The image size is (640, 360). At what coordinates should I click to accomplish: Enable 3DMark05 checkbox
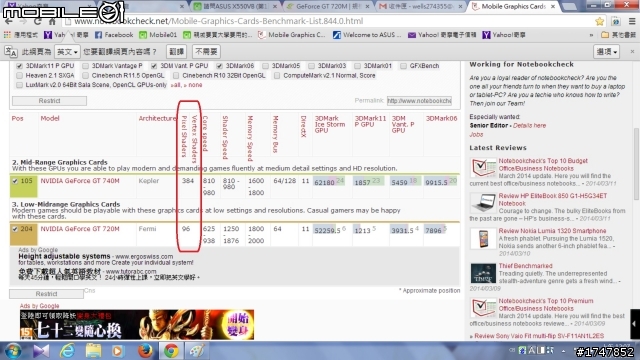pos(266,66)
